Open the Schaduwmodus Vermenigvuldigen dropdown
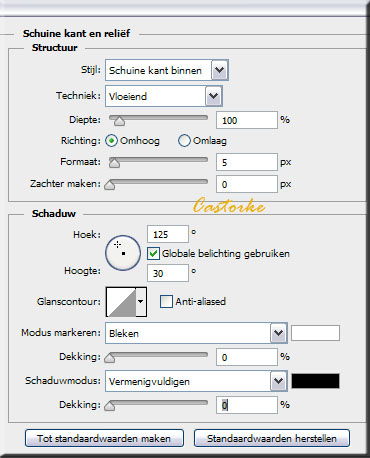370x458 pixels. pos(196,381)
